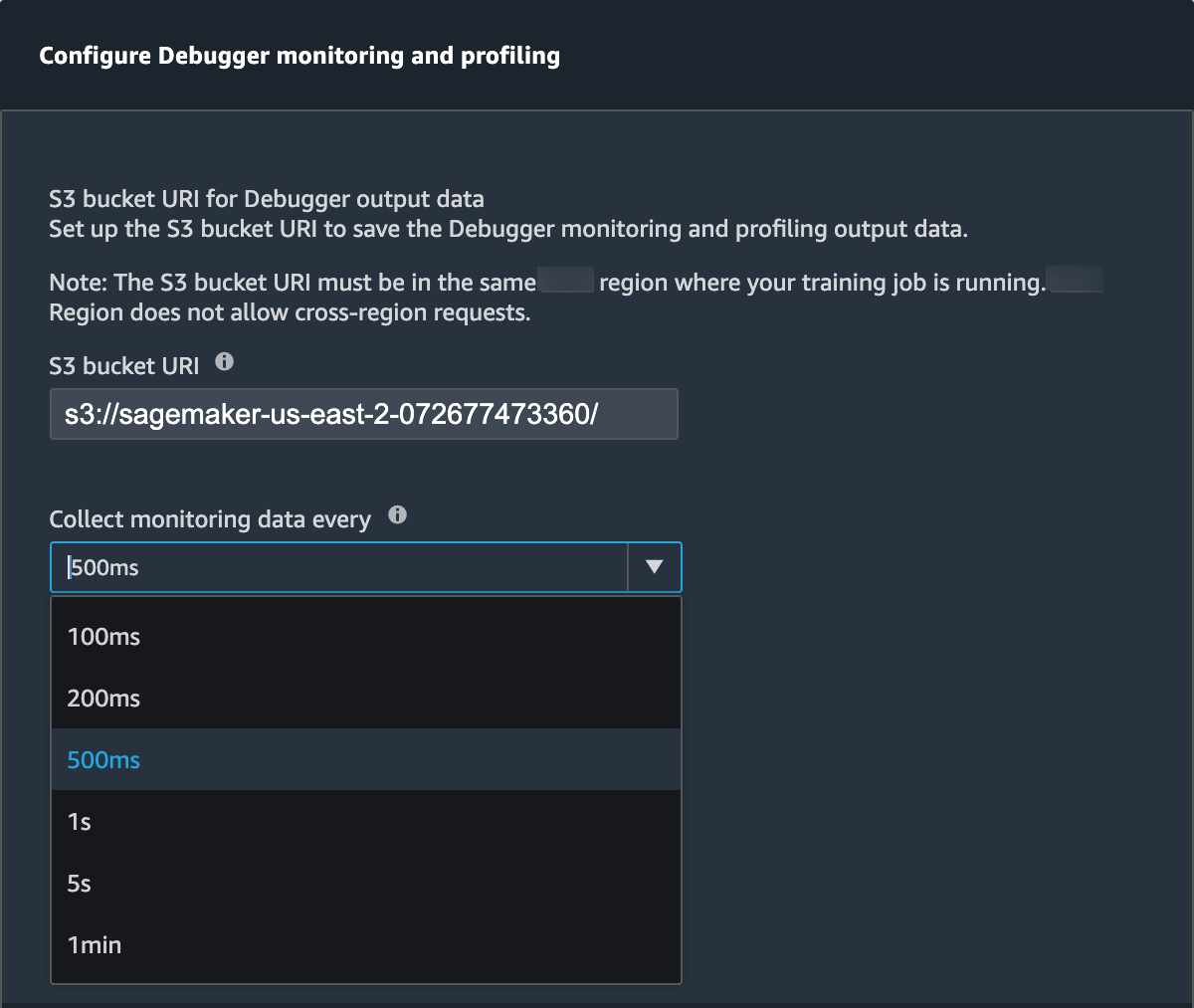Viewport: 1194px width, 1008px height.
Task: Click the "Set up the S3 bucket URI" description line
Action: (x=507, y=229)
